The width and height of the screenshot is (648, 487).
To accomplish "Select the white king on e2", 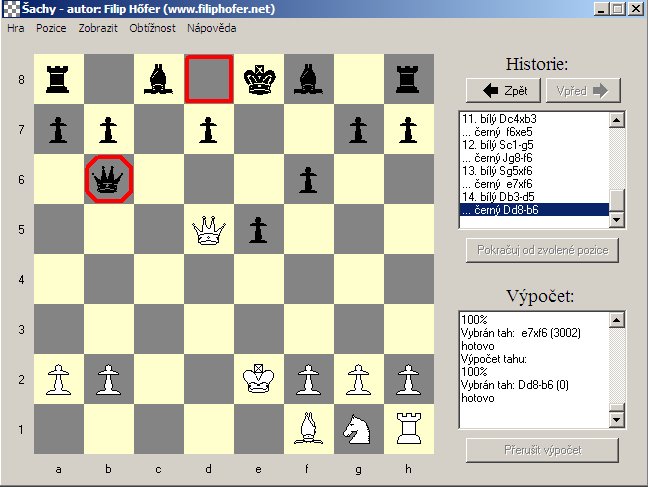I will click(x=259, y=379).
